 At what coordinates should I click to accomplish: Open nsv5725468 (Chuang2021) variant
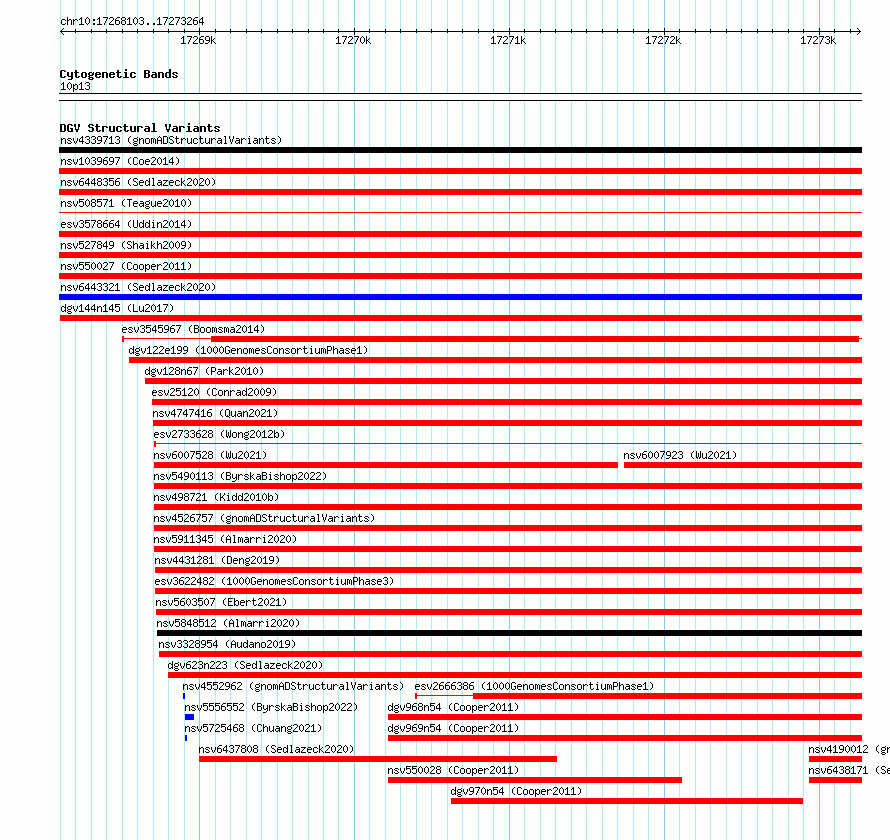(x=253, y=728)
